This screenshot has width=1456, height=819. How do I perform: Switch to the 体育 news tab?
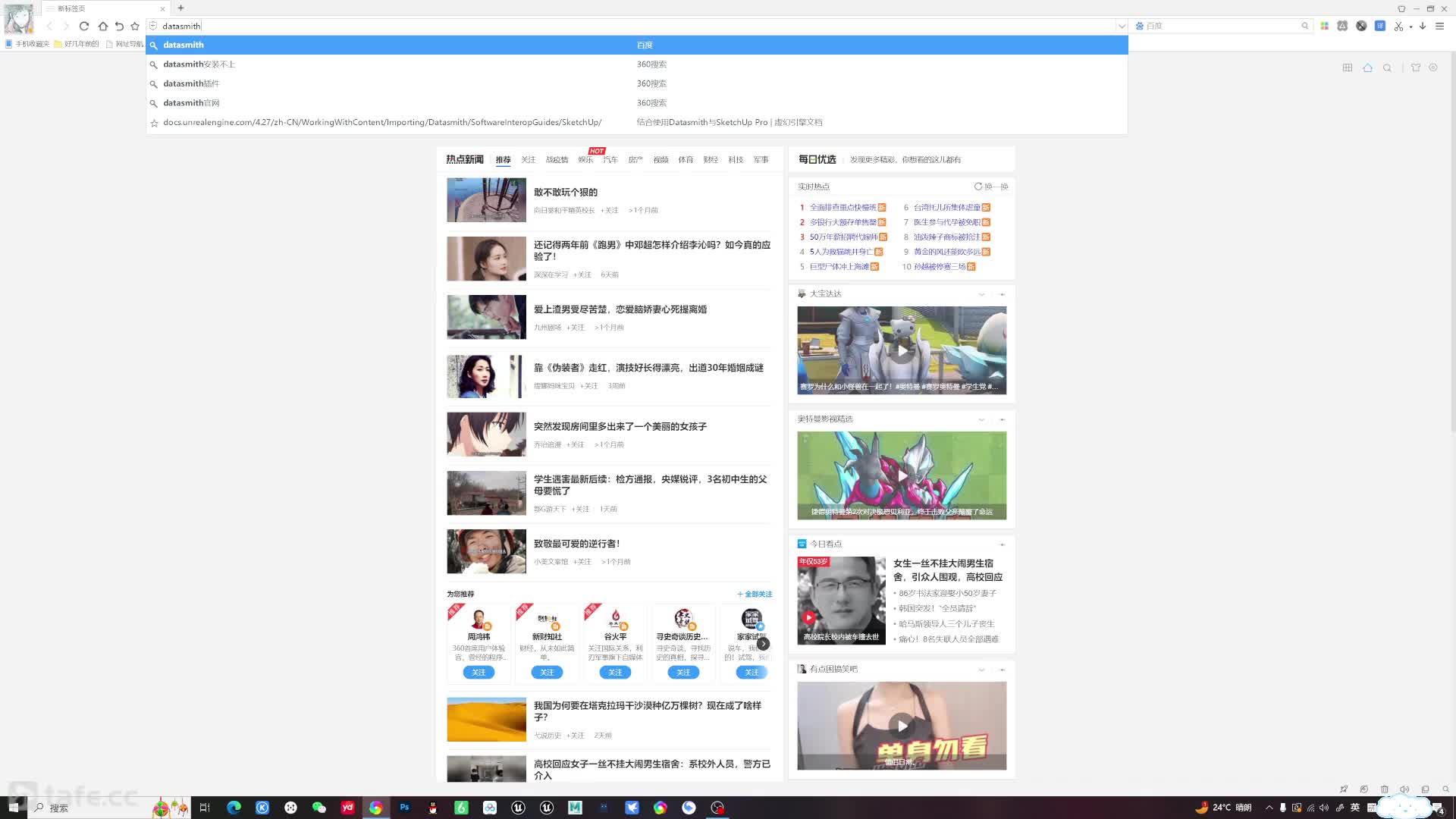tap(686, 160)
